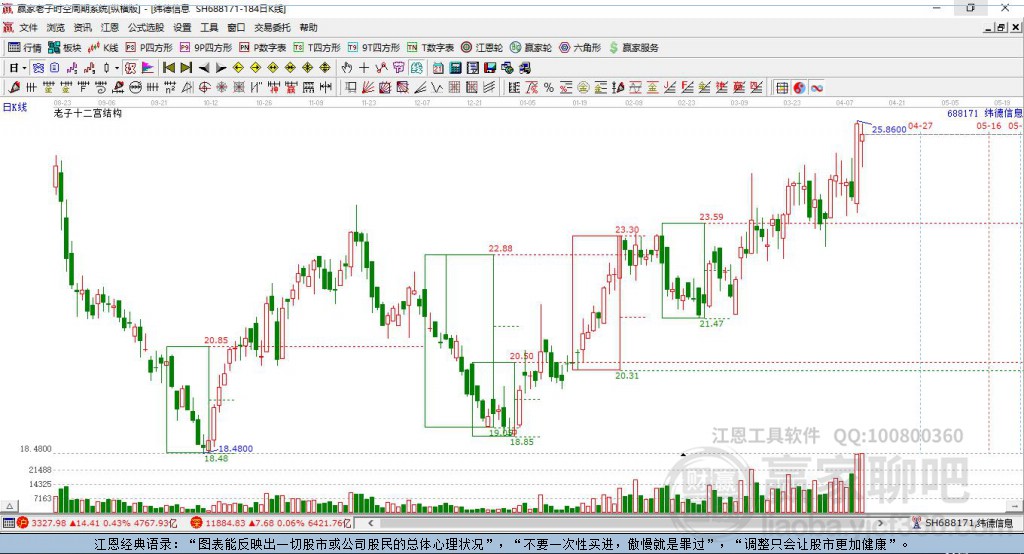Open the 交易委托 menu
Viewport: 1024px width, 554px height.
pyautogui.click(x=272, y=27)
